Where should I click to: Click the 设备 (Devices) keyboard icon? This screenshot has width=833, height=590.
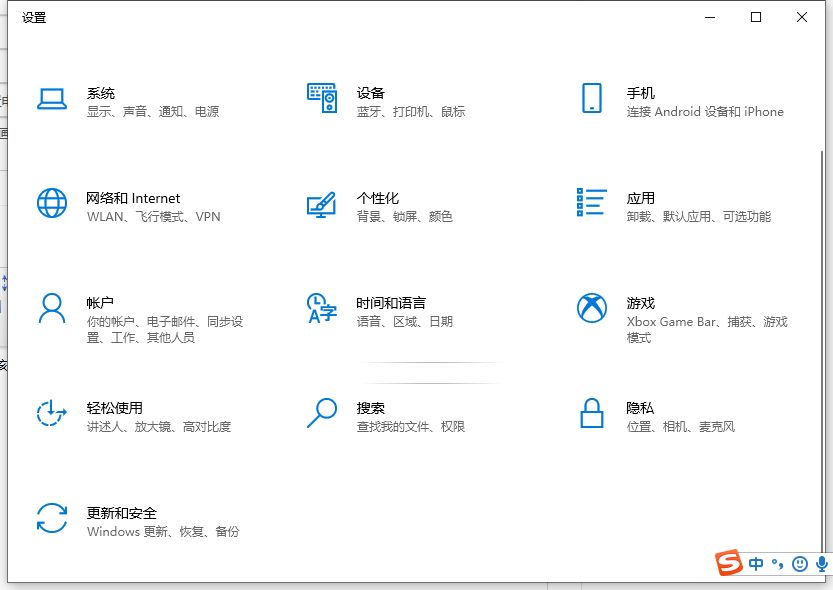pyautogui.click(x=321, y=98)
